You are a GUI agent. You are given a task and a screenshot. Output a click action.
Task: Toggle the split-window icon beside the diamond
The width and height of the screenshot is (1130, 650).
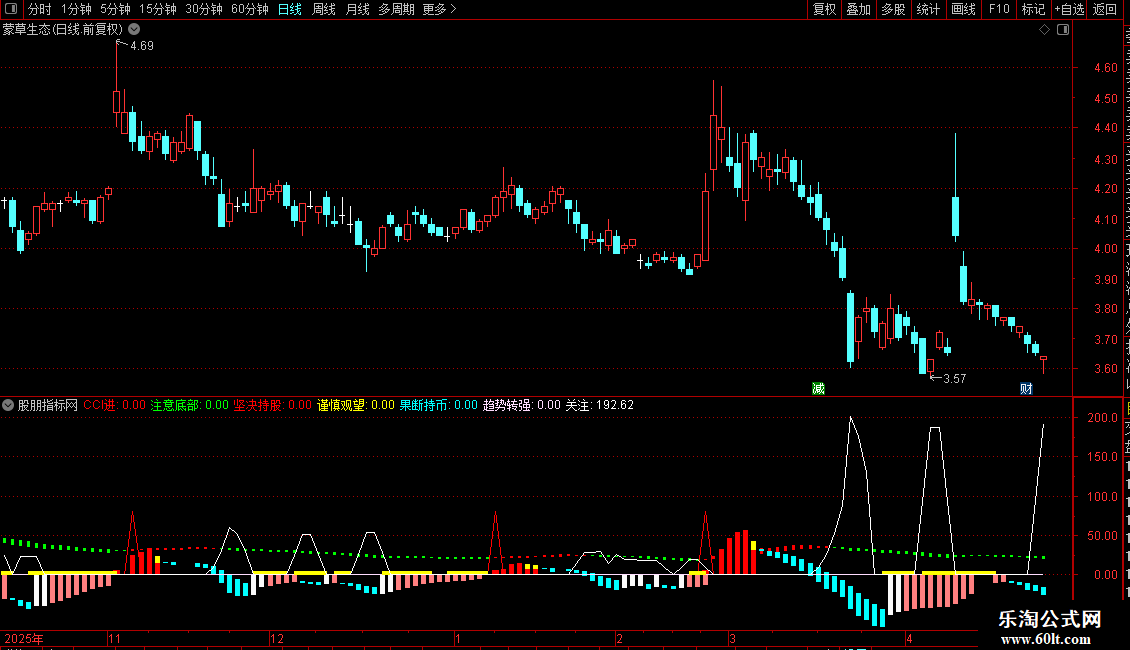pyautogui.click(x=1063, y=30)
